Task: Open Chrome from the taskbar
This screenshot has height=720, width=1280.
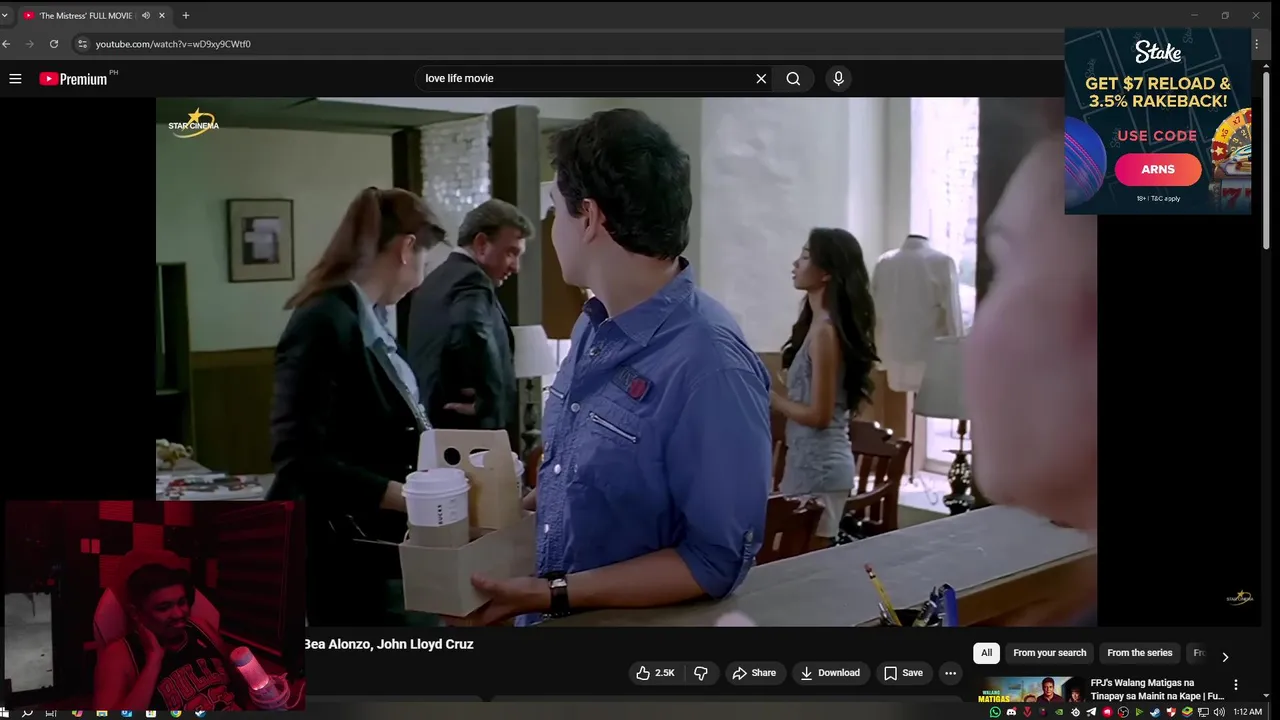Action: pos(176,712)
